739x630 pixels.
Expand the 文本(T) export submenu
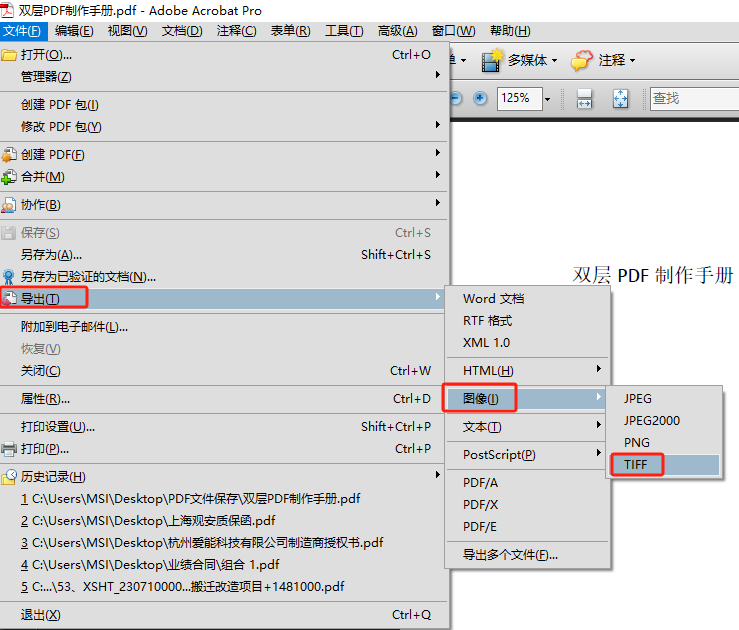[x=528, y=427]
